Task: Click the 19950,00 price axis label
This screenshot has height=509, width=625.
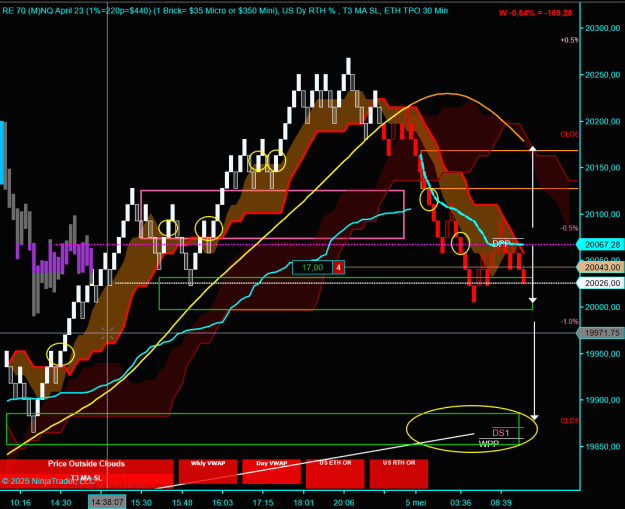Action: pyautogui.click(x=602, y=354)
